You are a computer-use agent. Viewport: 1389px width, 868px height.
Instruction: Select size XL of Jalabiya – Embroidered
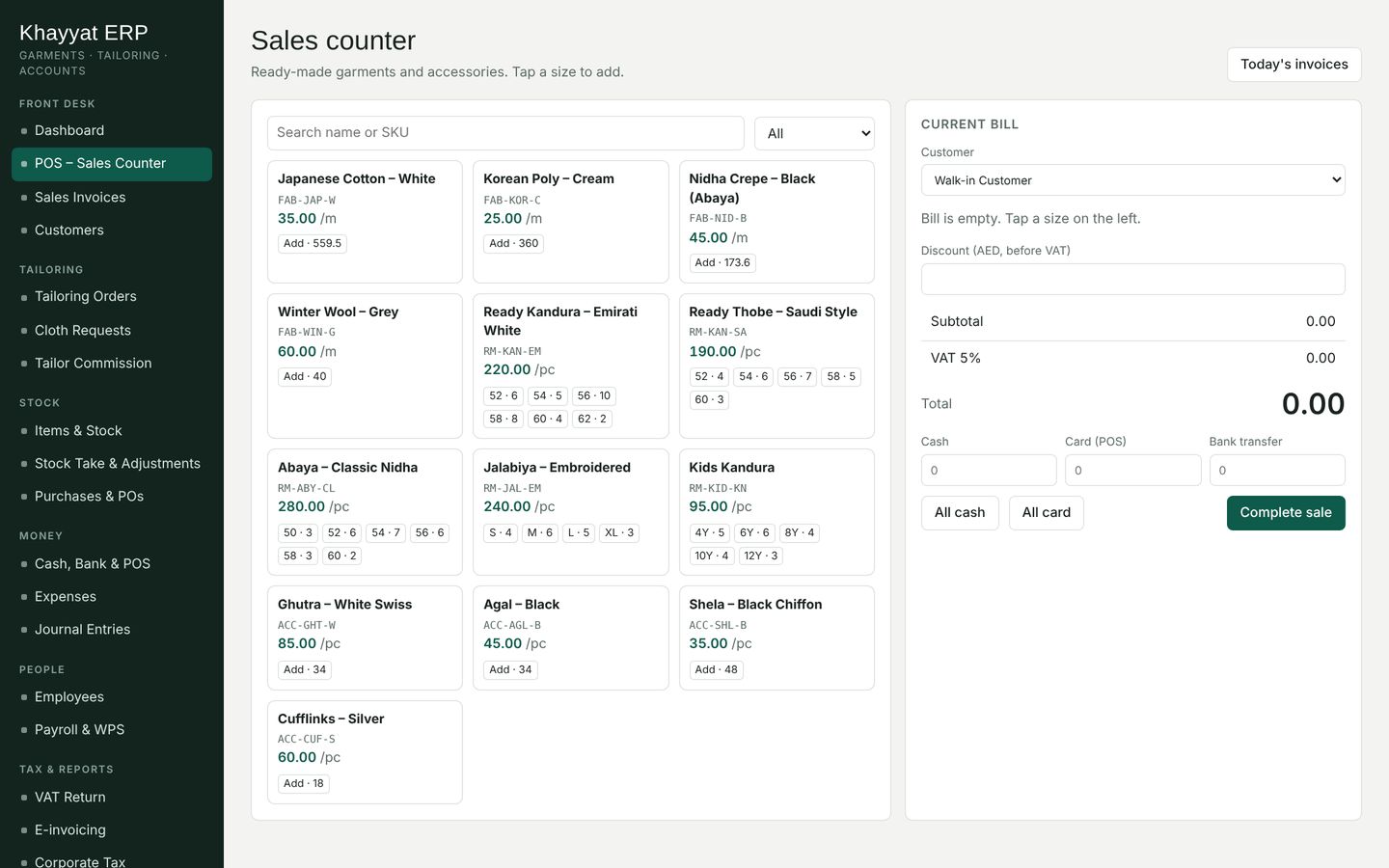[619, 533]
